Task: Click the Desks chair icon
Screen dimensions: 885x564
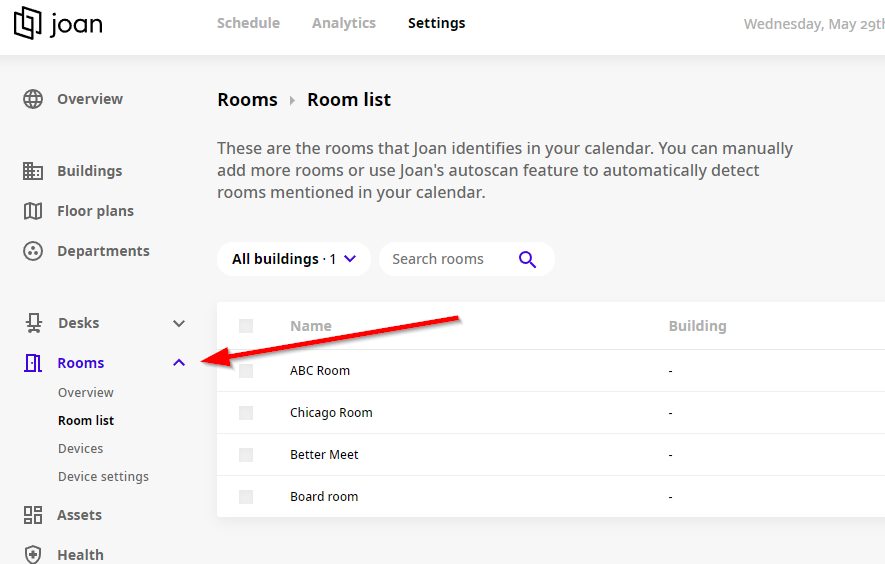Action: [33, 323]
